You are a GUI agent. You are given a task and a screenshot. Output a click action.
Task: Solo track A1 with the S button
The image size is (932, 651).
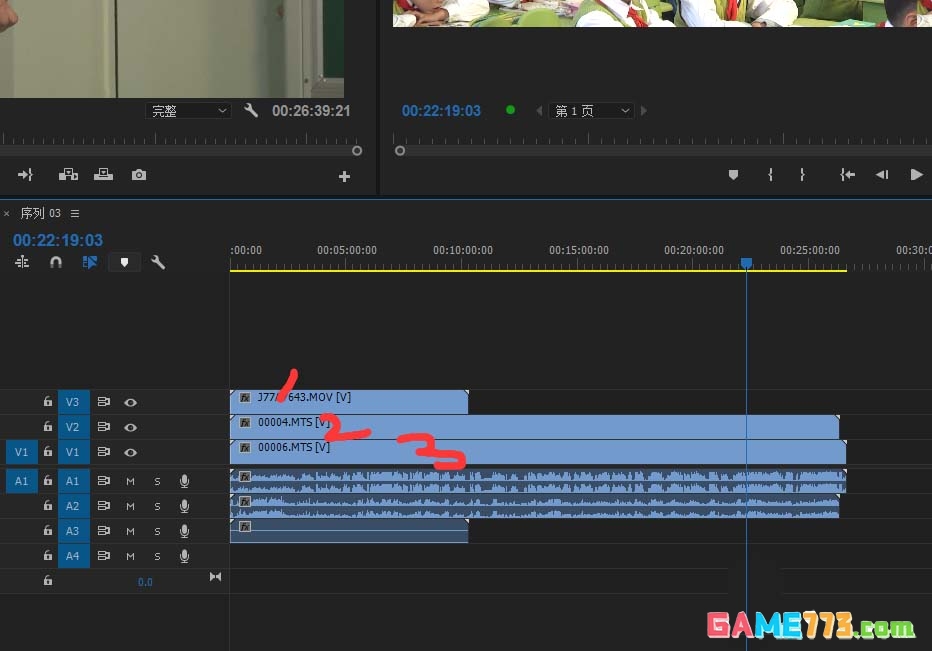pos(158,481)
